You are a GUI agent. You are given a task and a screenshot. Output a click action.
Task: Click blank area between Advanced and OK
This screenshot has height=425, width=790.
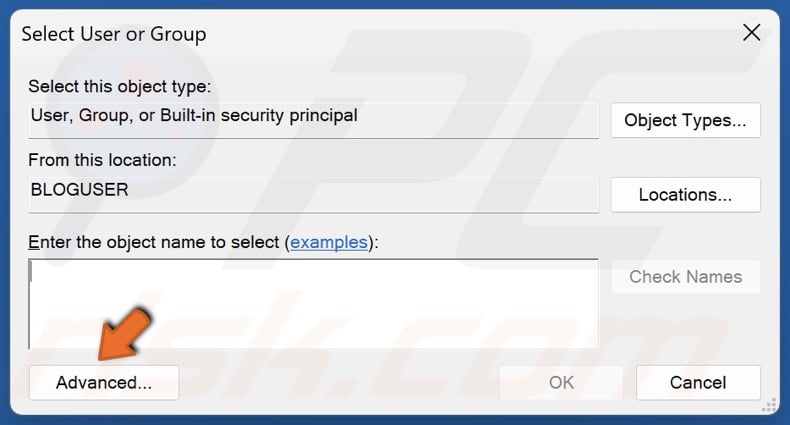[338, 382]
